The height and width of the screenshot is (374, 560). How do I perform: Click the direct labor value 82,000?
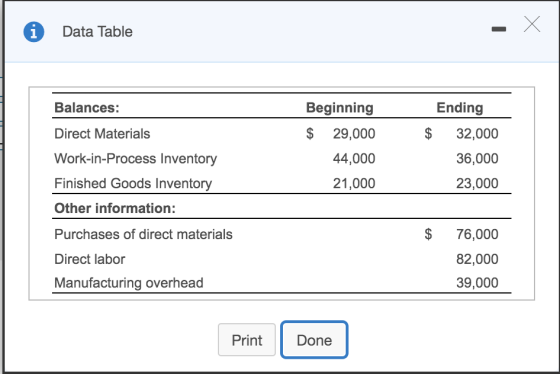point(477,259)
